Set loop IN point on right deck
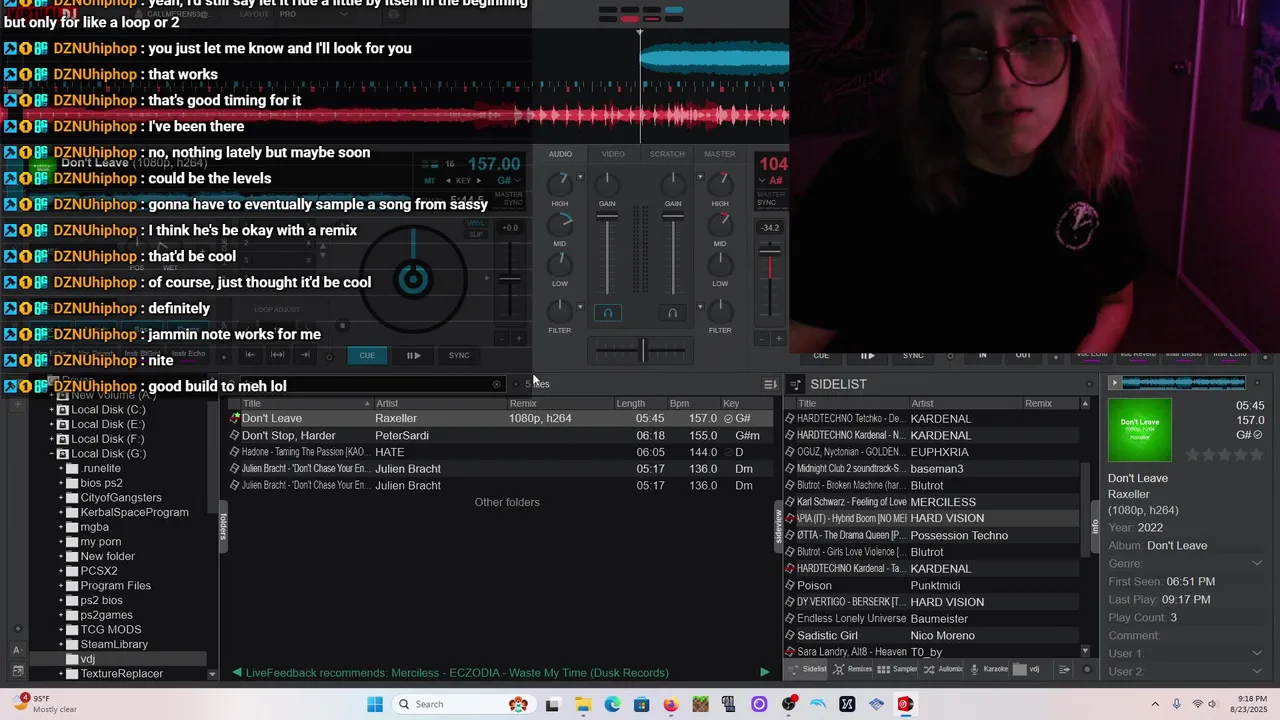The width and height of the screenshot is (1280, 720). point(983,355)
